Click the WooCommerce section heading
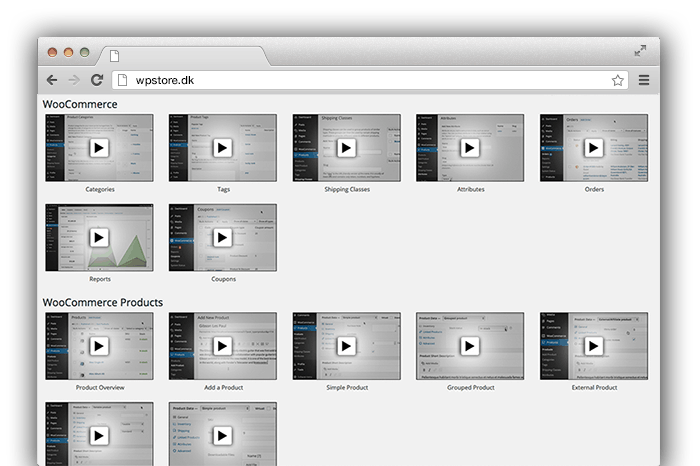700x466 pixels. coord(80,104)
